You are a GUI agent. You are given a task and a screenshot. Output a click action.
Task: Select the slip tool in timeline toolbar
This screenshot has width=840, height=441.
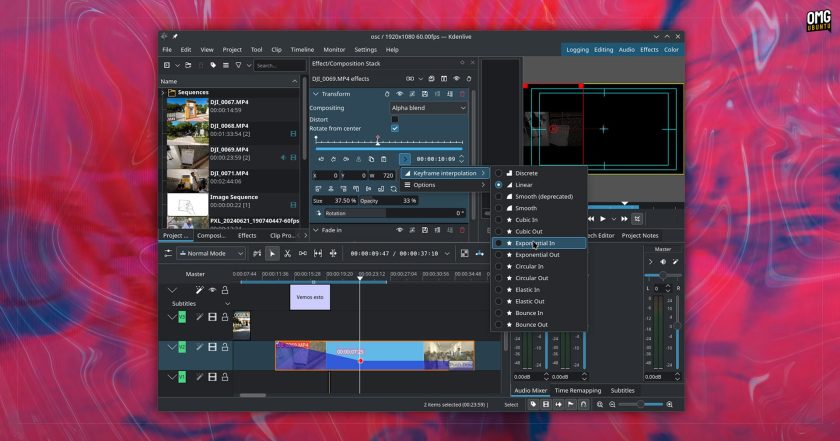(x=318, y=253)
